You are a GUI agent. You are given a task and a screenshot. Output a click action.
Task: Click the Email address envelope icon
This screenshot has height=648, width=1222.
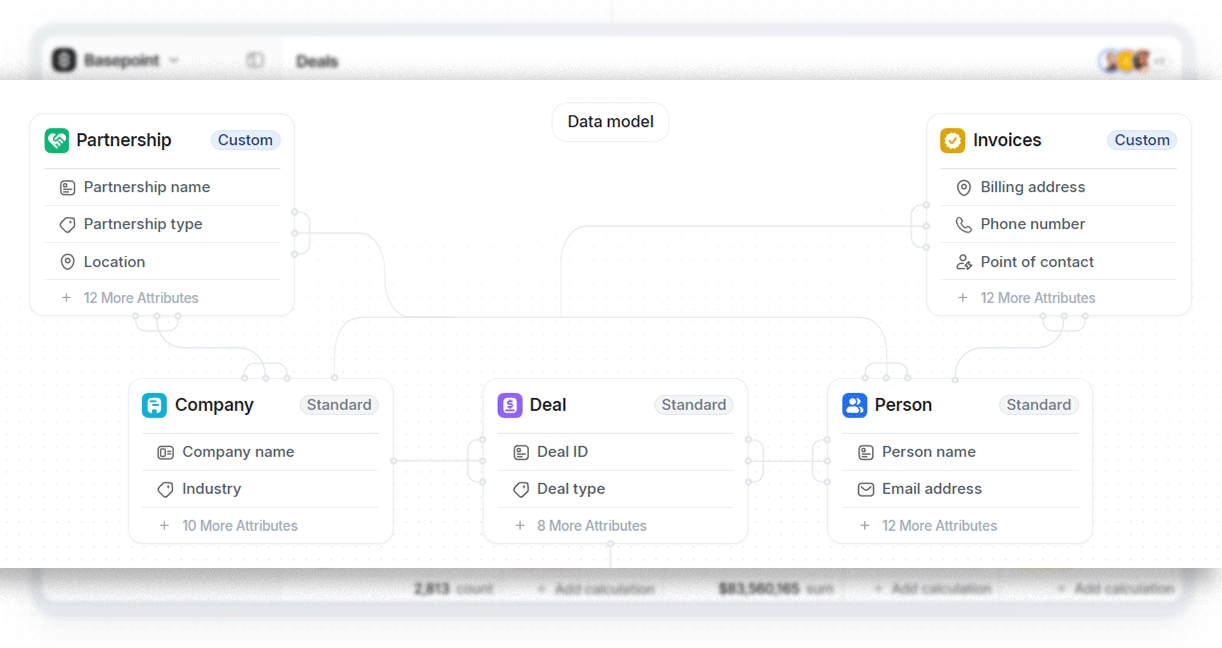tap(866, 489)
